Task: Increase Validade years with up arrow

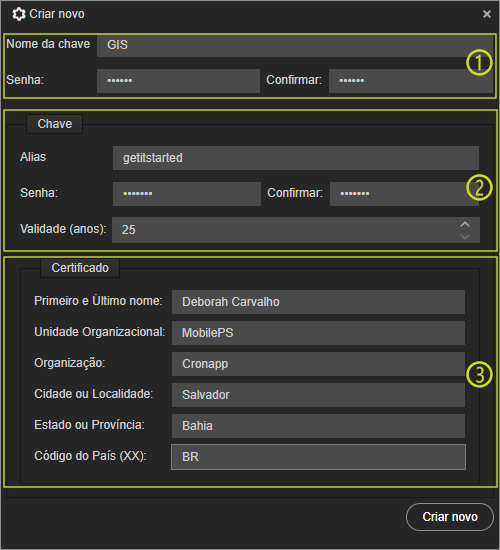Action: pos(465,224)
